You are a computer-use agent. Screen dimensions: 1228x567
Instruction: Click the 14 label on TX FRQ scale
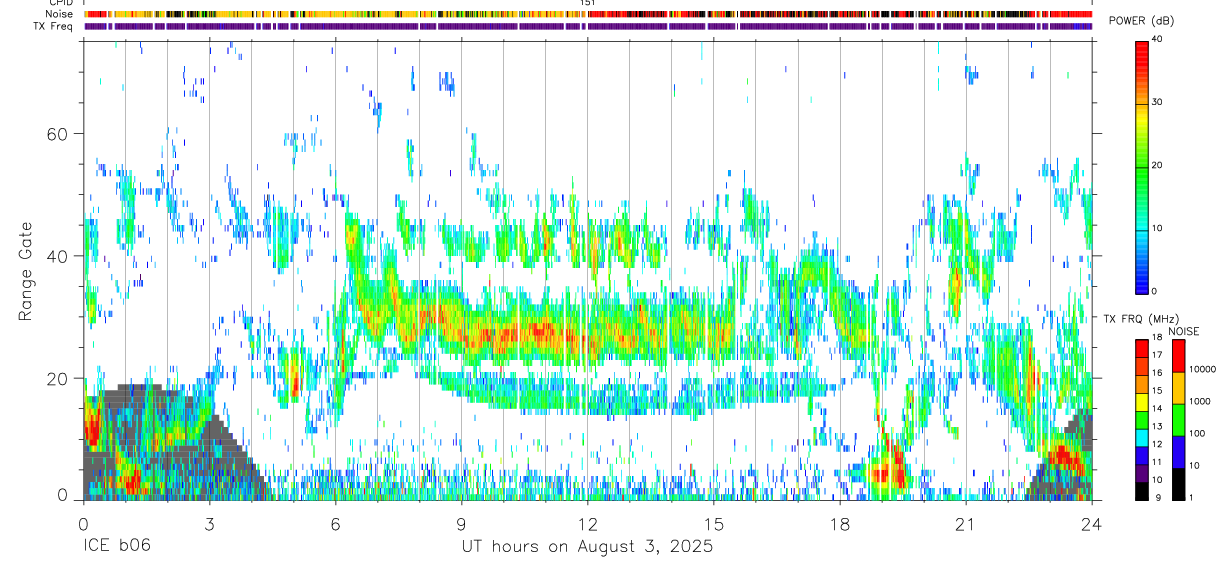[x=1158, y=408]
